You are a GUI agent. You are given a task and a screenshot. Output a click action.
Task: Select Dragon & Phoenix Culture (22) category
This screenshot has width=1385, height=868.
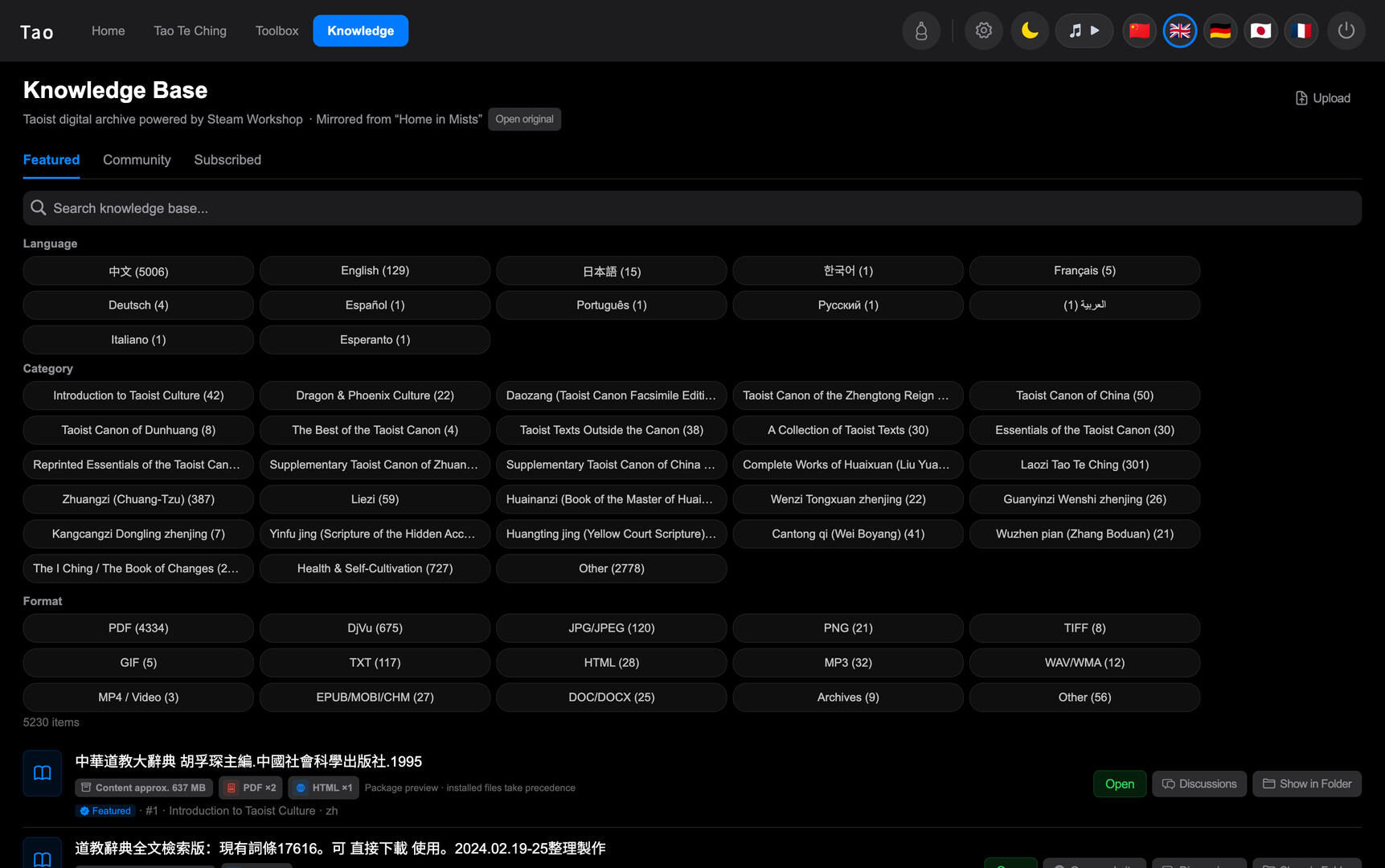coord(375,395)
